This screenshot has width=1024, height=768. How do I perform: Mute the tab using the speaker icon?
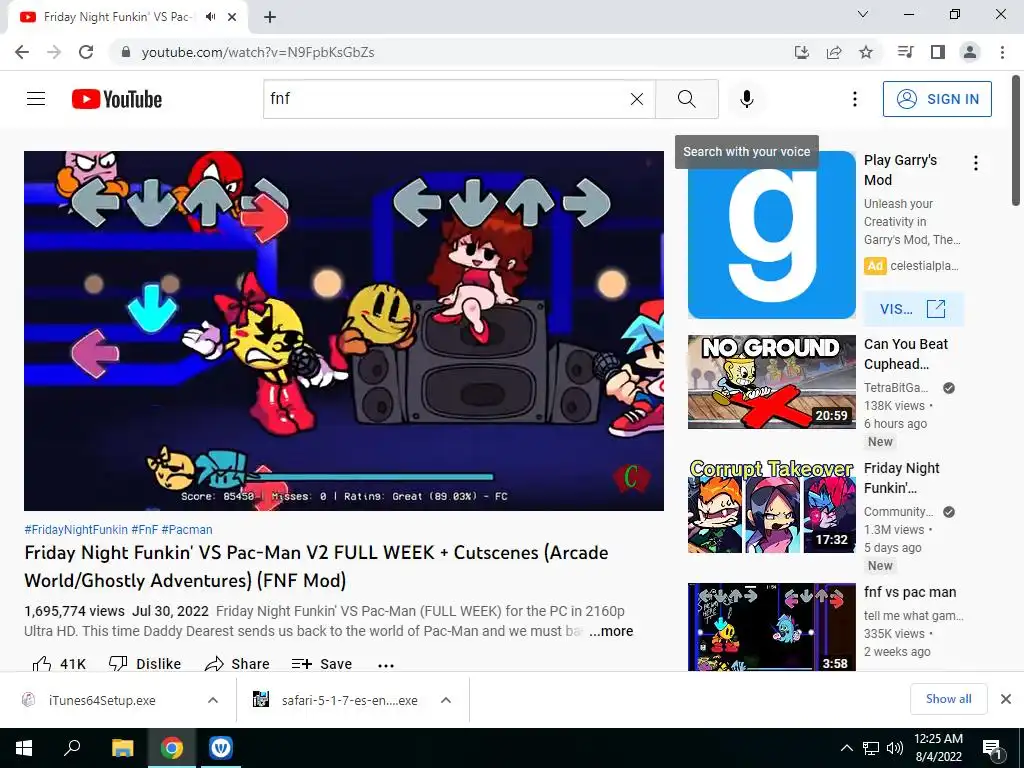pos(210,17)
